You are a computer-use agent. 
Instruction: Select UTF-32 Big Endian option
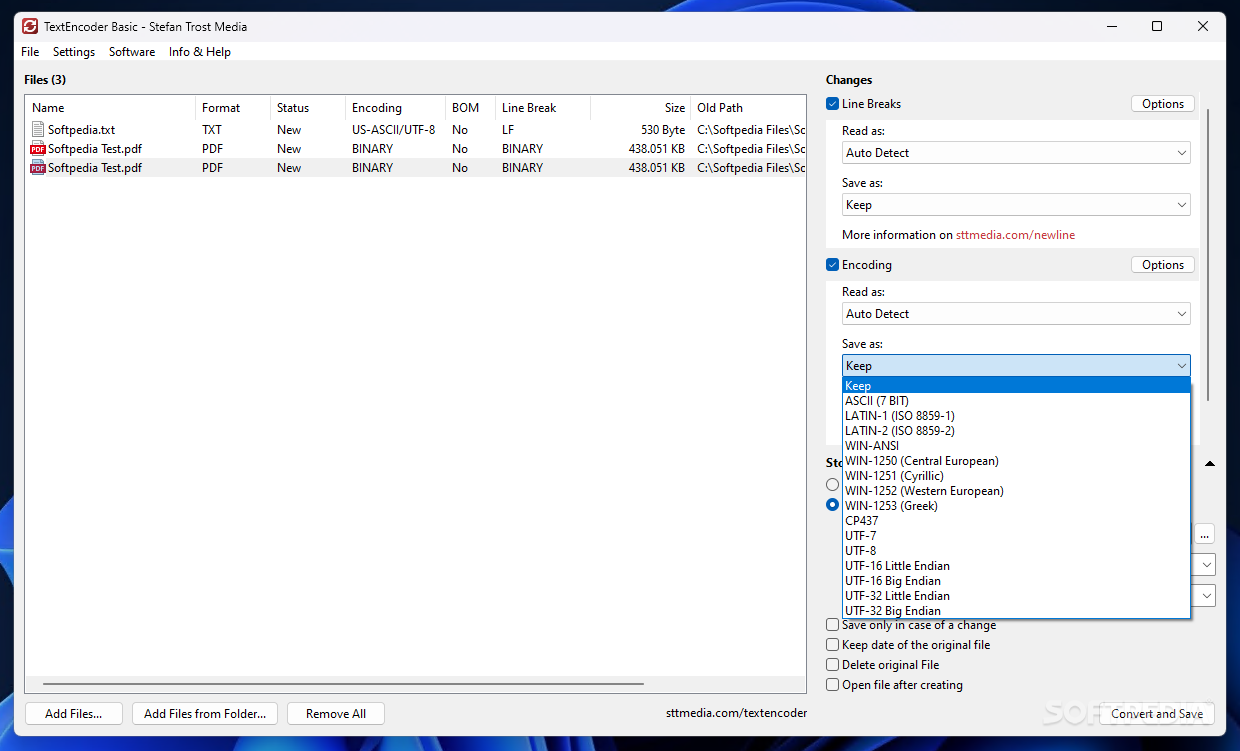[1016, 611]
